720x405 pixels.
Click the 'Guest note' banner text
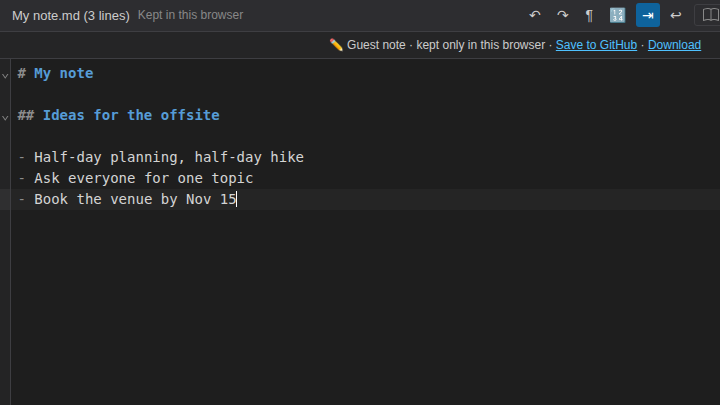(376, 45)
